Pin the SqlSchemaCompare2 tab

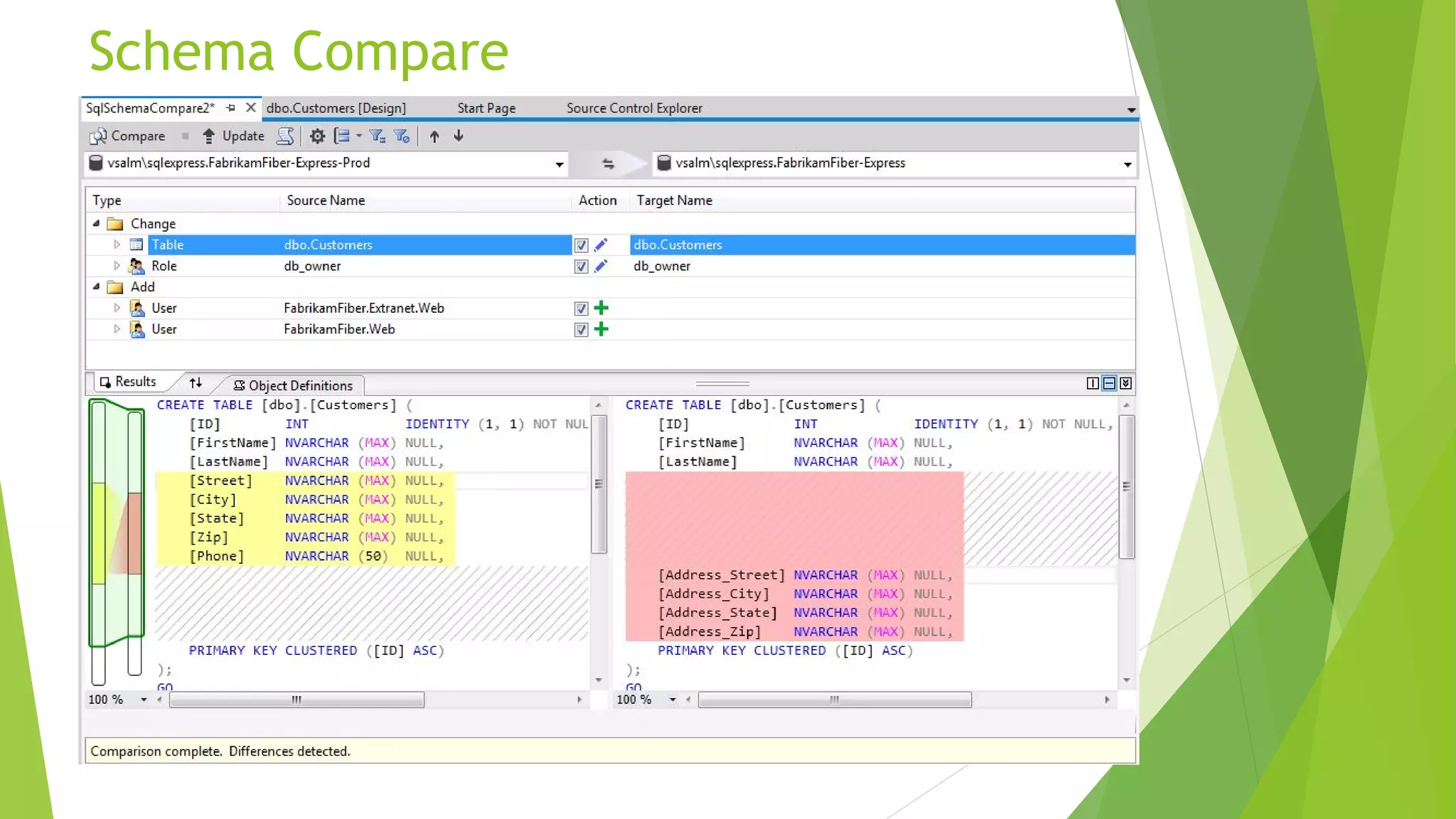tap(230, 108)
